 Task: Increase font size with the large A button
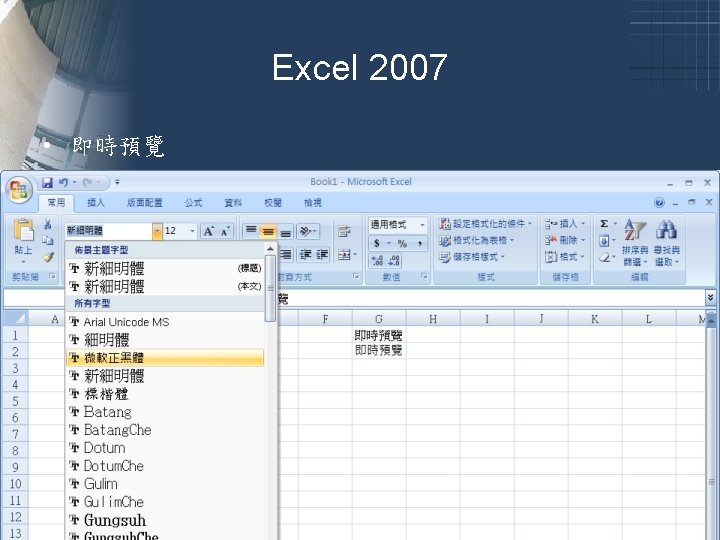[209, 231]
